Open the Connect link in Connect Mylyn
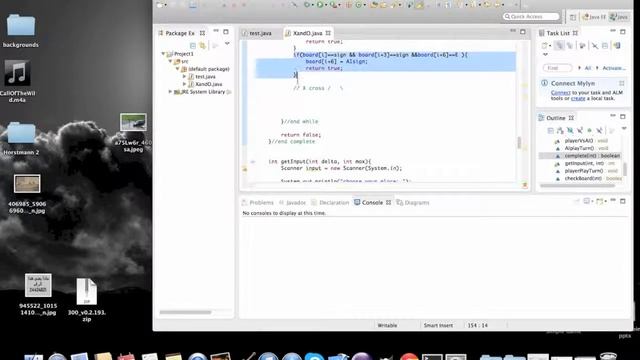This screenshot has width=640, height=360. coord(560,93)
